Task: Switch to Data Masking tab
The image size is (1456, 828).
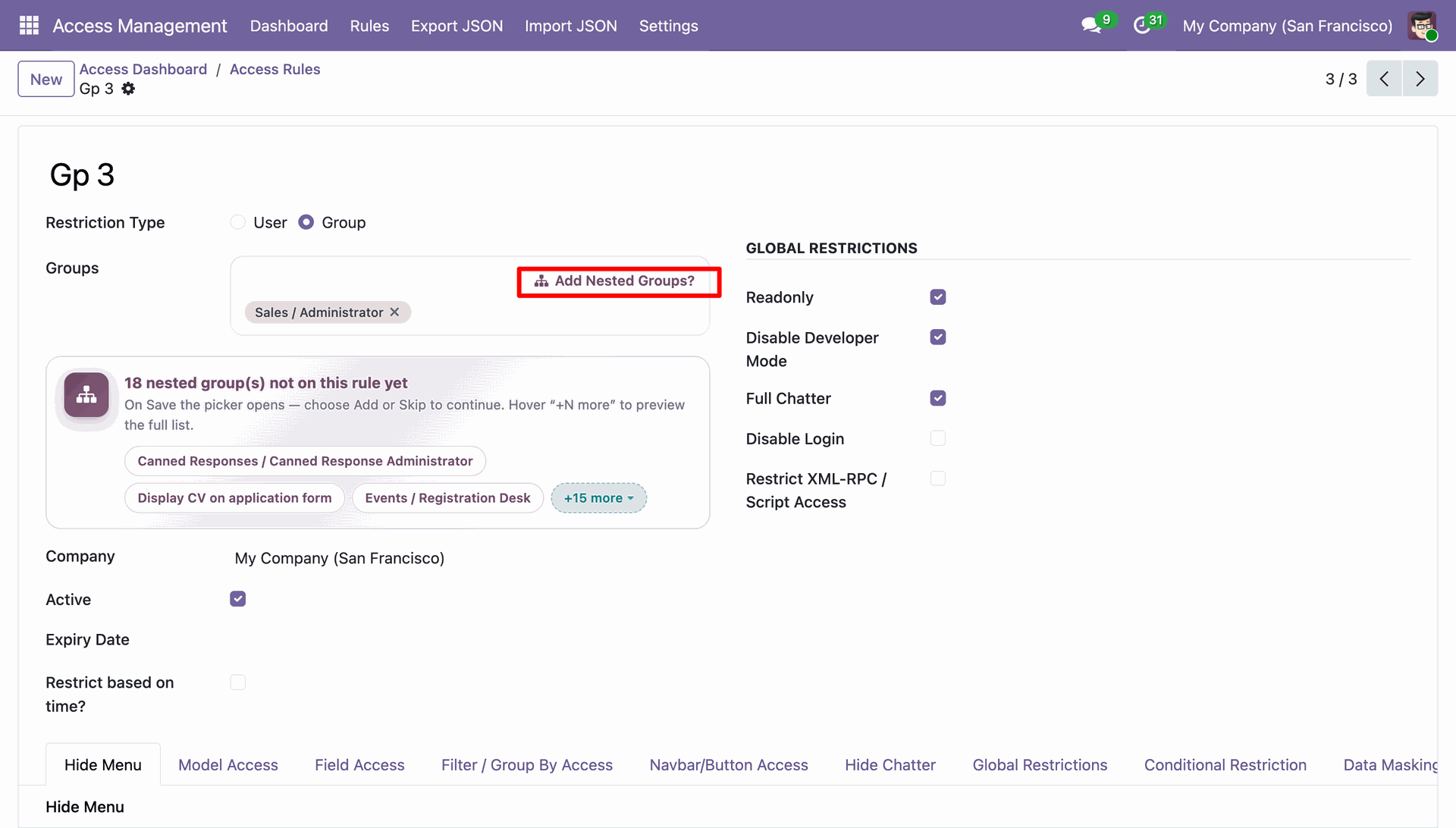Action: (1389, 765)
